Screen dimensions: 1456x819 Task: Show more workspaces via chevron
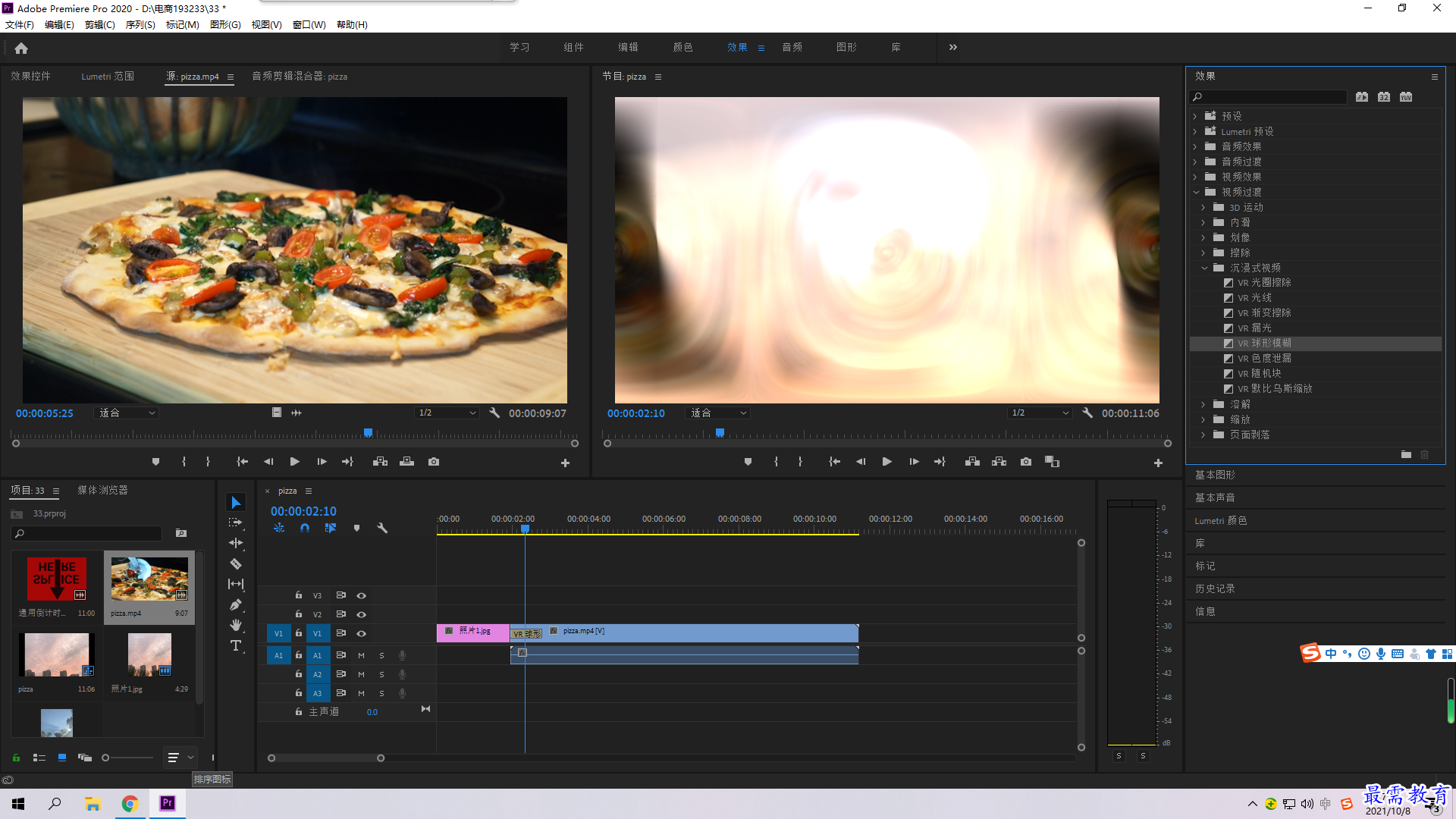coord(952,47)
